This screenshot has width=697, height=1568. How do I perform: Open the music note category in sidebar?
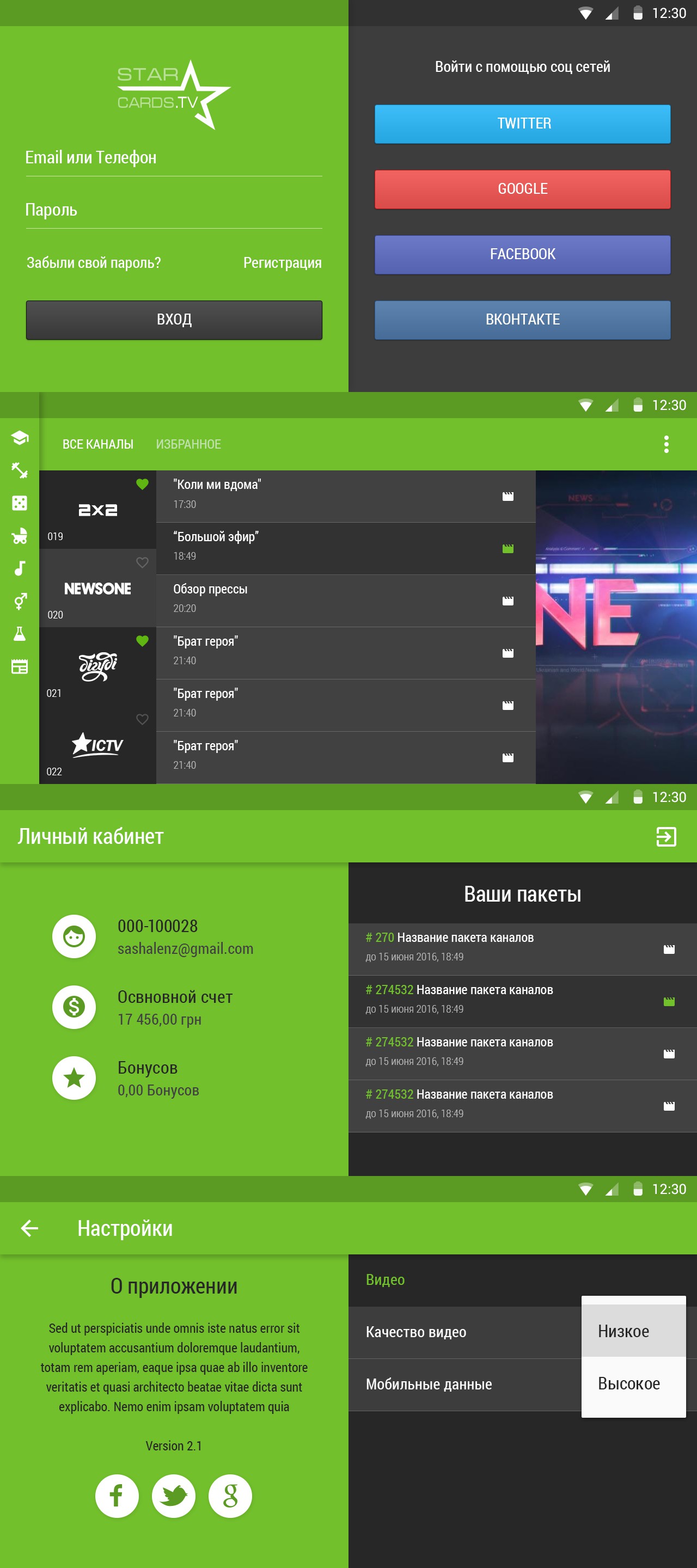click(20, 568)
